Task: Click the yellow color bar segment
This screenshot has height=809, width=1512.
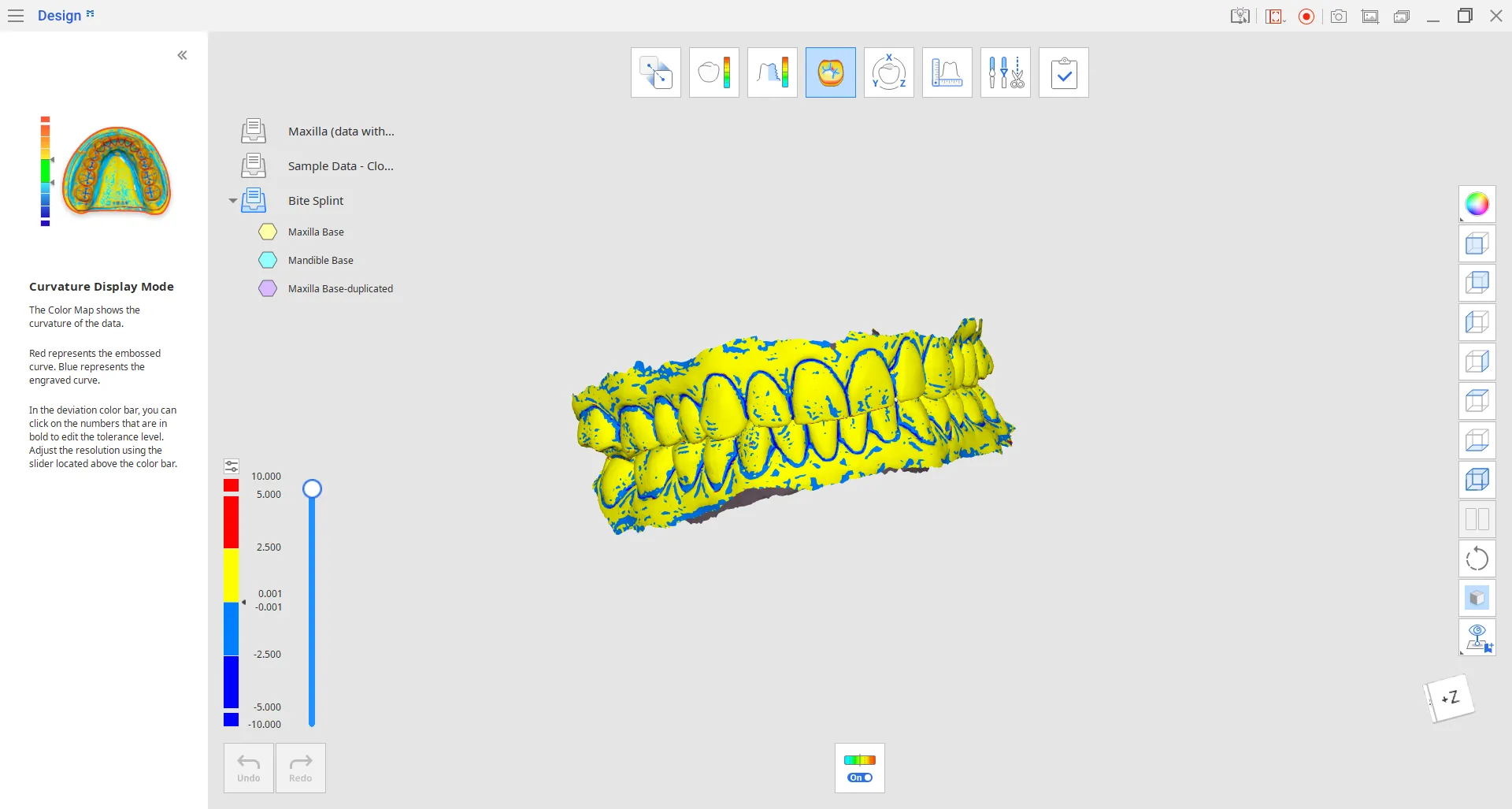Action: tap(232, 576)
